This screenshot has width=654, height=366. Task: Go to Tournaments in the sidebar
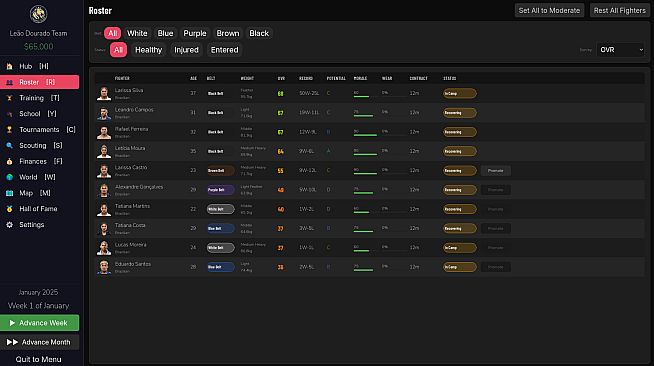pos(40,130)
